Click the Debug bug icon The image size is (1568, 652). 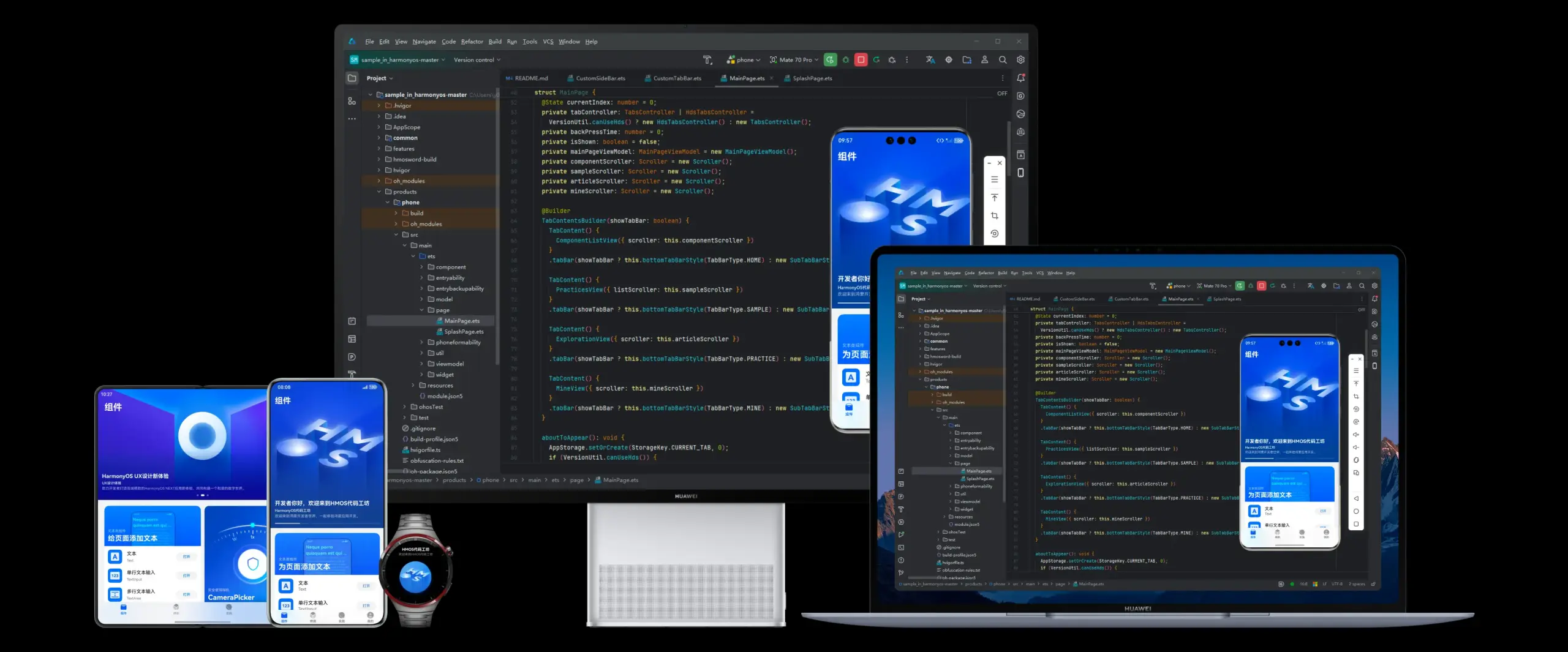point(846,60)
